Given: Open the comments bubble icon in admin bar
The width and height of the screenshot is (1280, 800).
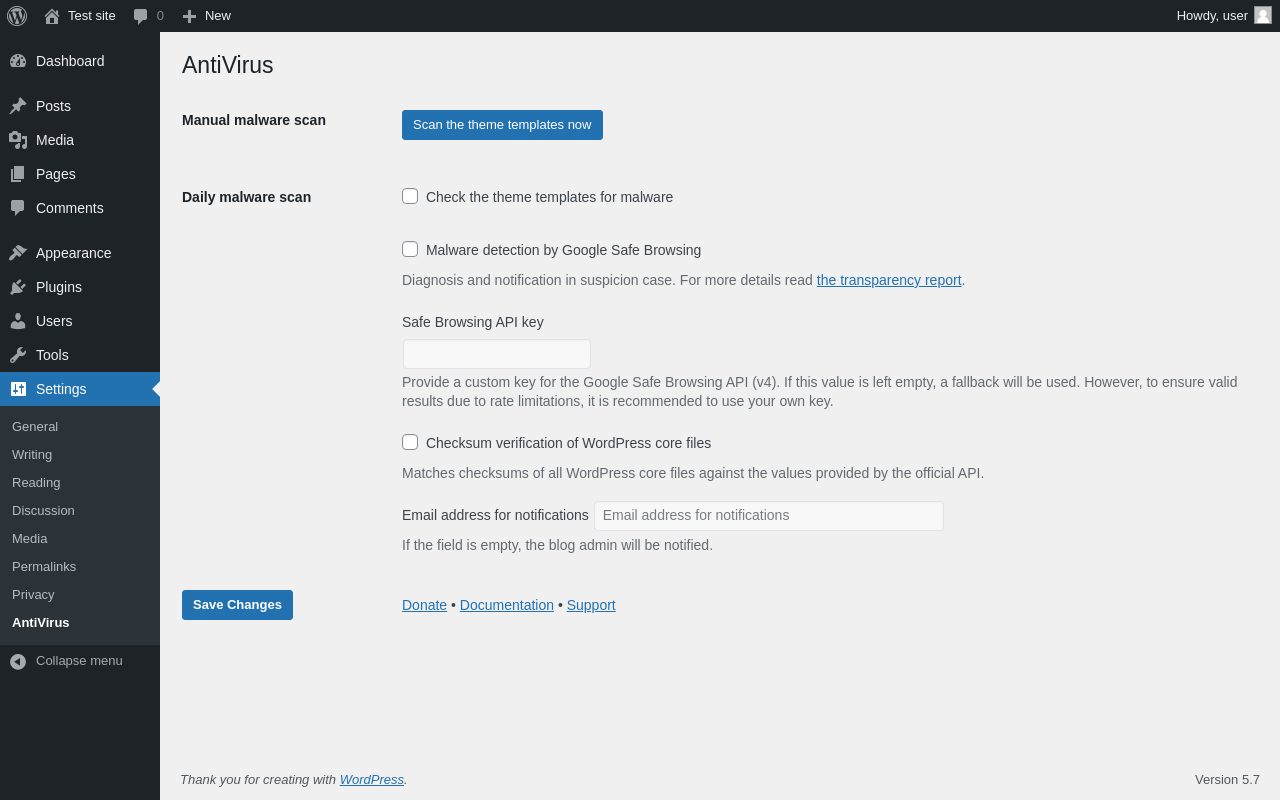Looking at the screenshot, I should (x=141, y=16).
